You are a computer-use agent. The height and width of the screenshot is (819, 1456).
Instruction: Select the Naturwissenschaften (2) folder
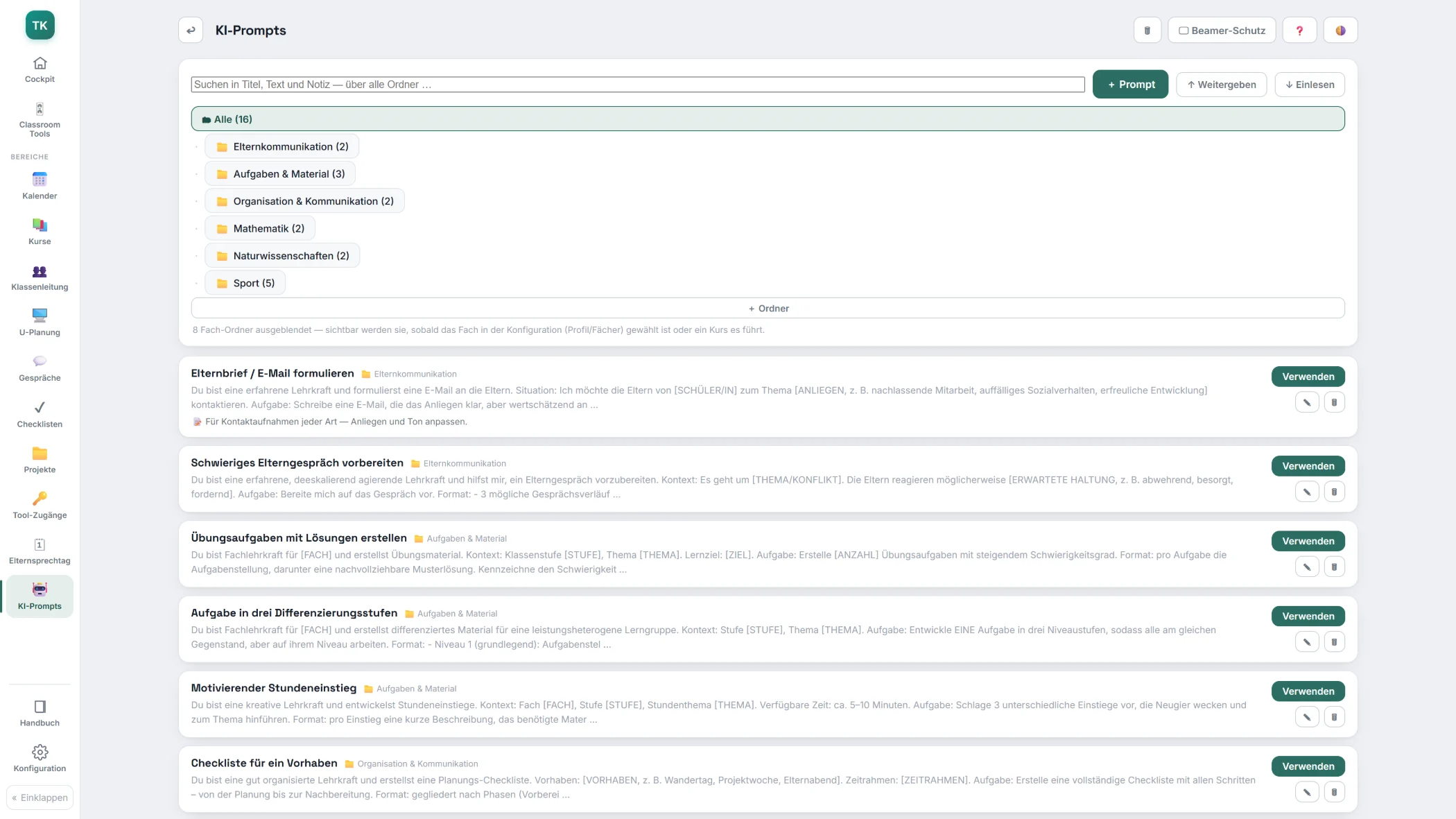[x=282, y=255]
